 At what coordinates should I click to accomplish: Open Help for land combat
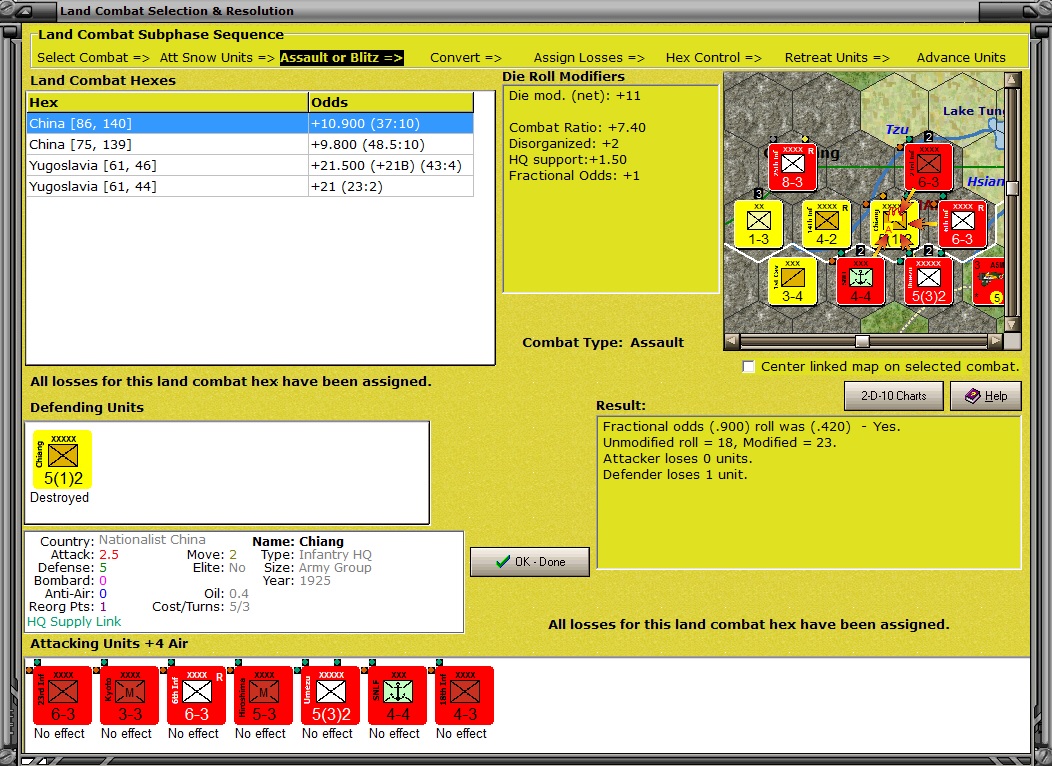point(986,396)
